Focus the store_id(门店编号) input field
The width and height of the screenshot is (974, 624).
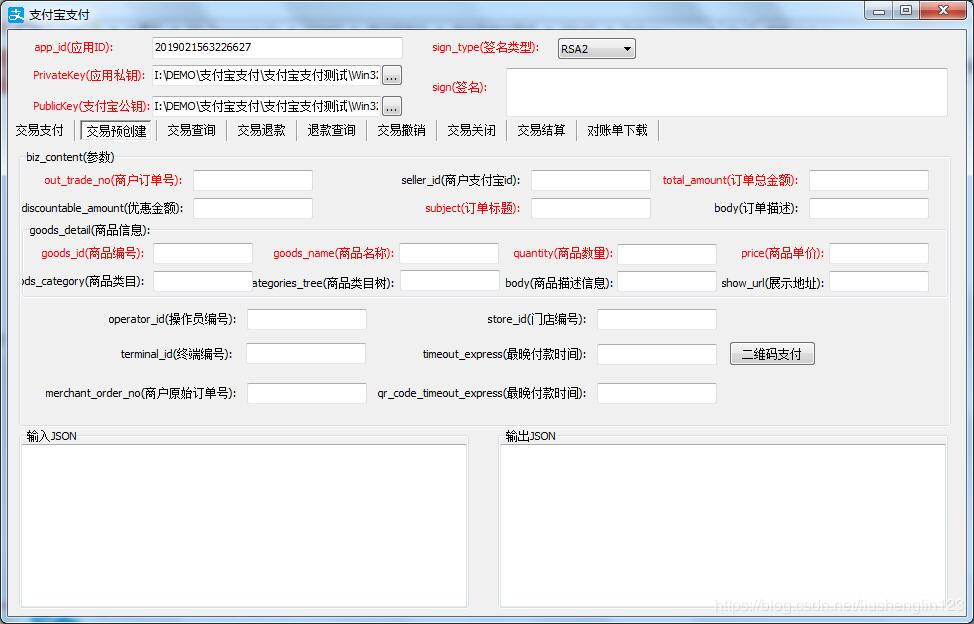[657, 319]
